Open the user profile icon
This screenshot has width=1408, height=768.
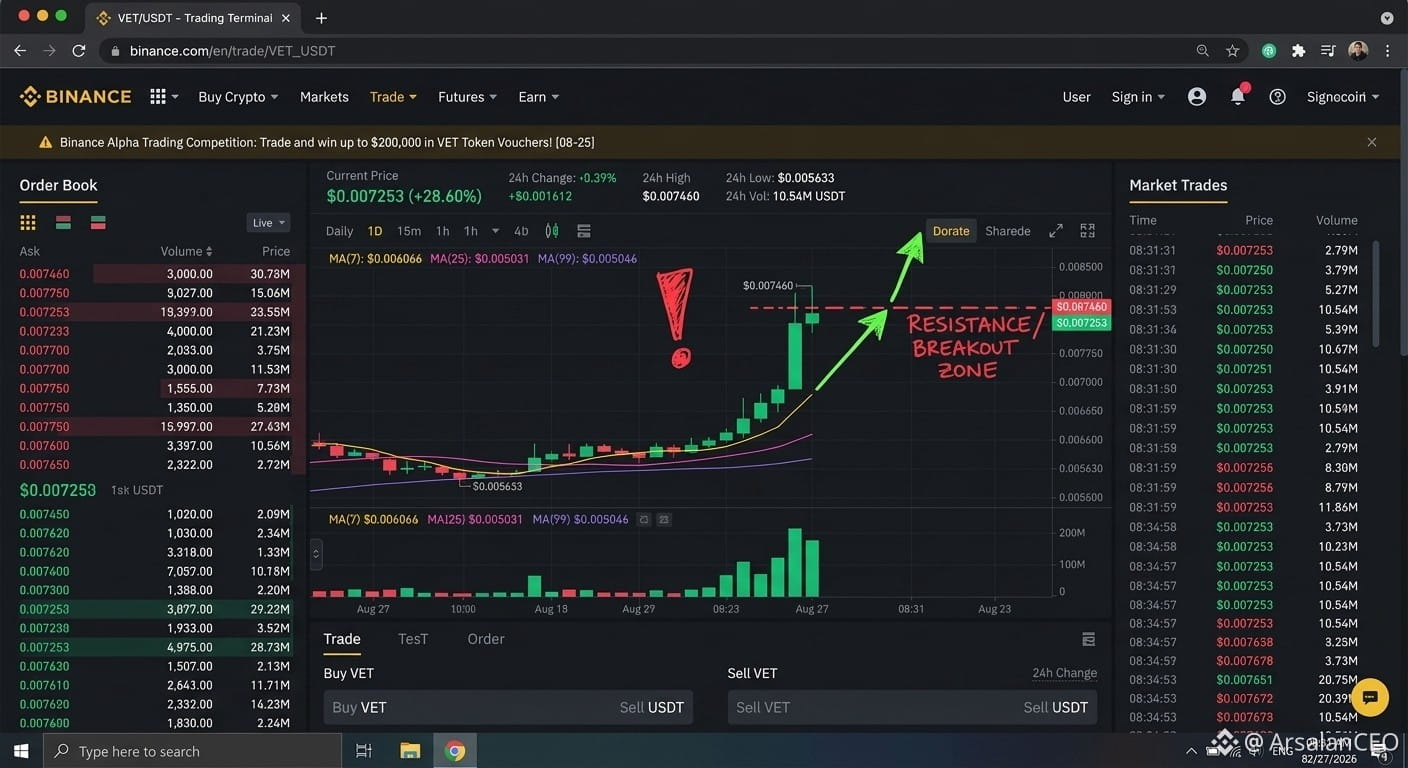click(1197, 97)
